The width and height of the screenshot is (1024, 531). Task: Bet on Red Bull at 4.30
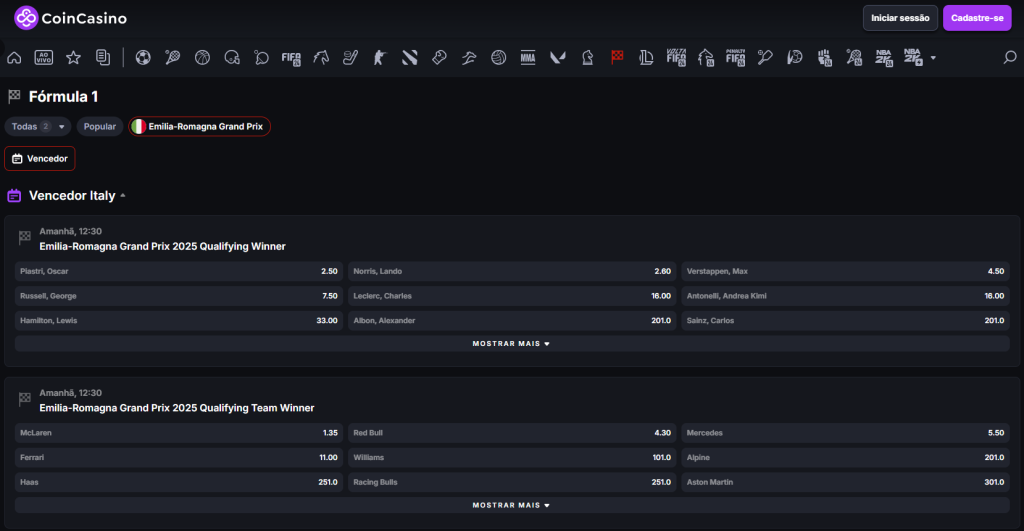coord(512,433)
